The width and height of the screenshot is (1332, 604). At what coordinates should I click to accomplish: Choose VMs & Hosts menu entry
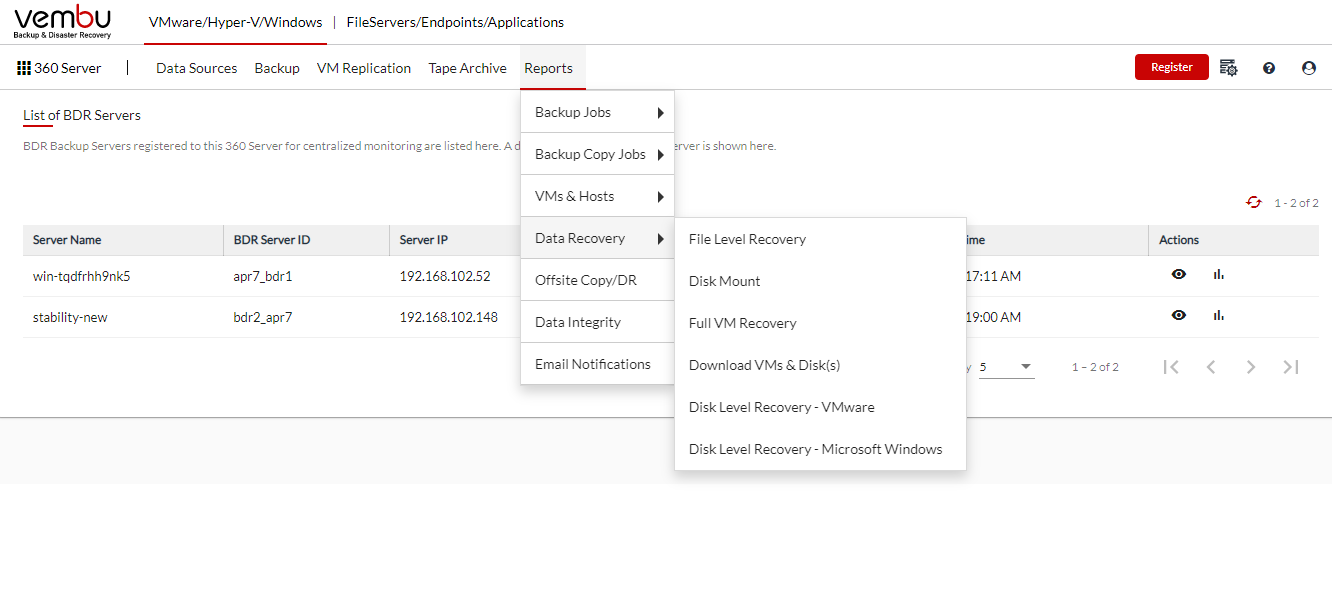click(x=598, y=196)
